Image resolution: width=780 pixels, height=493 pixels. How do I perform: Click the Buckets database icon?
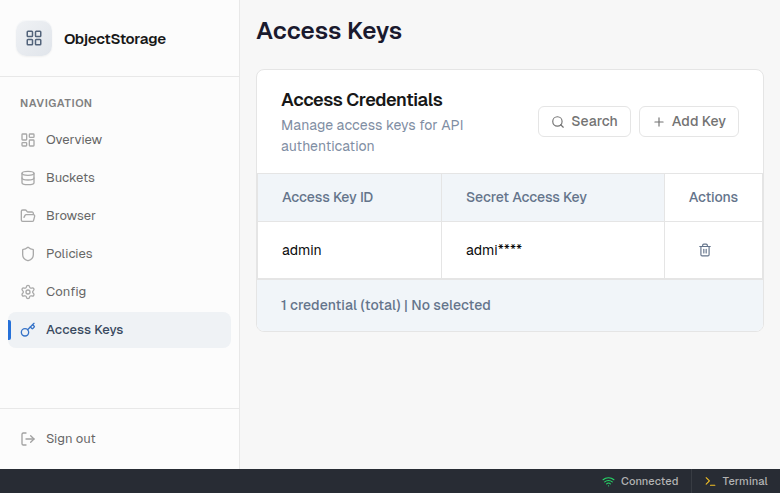(28, 178)
